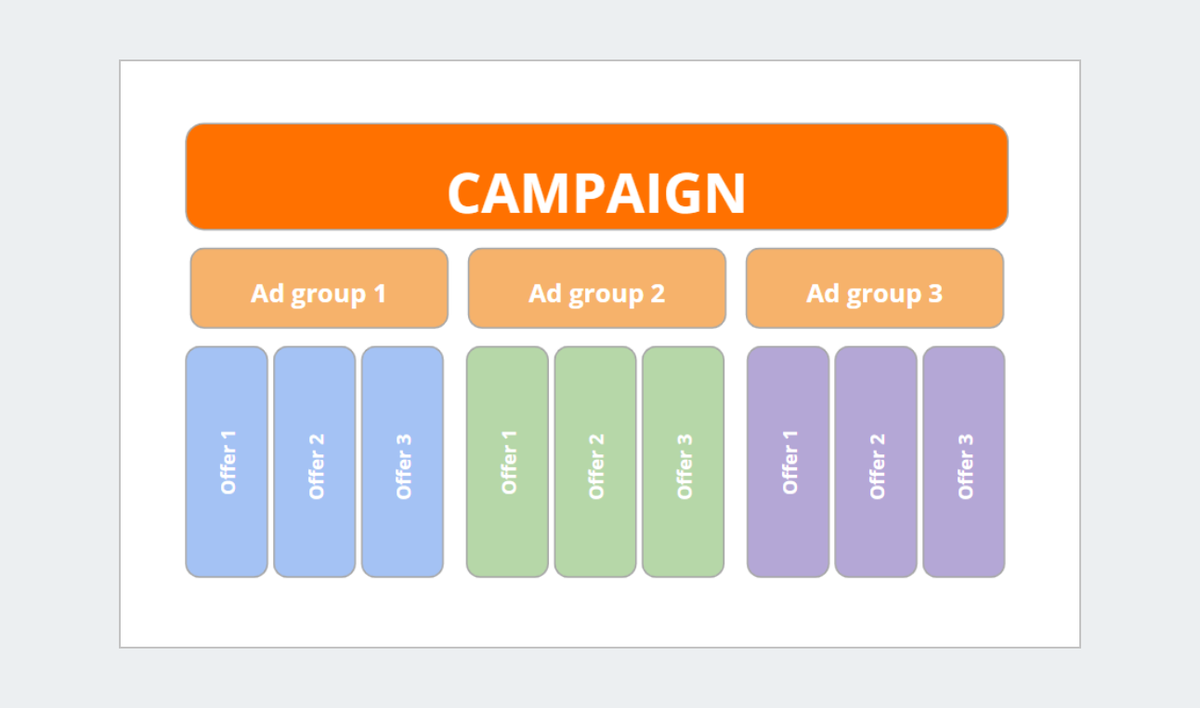Select the Ad group 2 box
The image size is (1200, 708).
click(597, 288)
